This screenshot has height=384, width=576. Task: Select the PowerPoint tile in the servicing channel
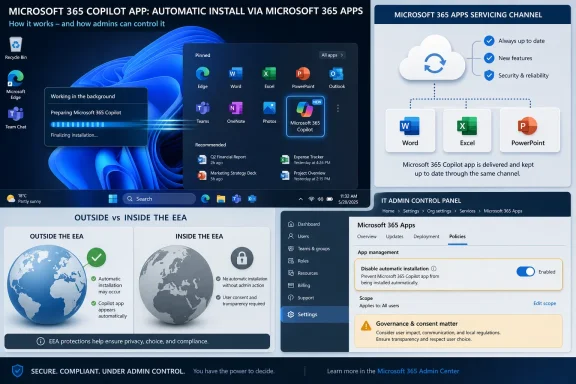tap(530, 130)
